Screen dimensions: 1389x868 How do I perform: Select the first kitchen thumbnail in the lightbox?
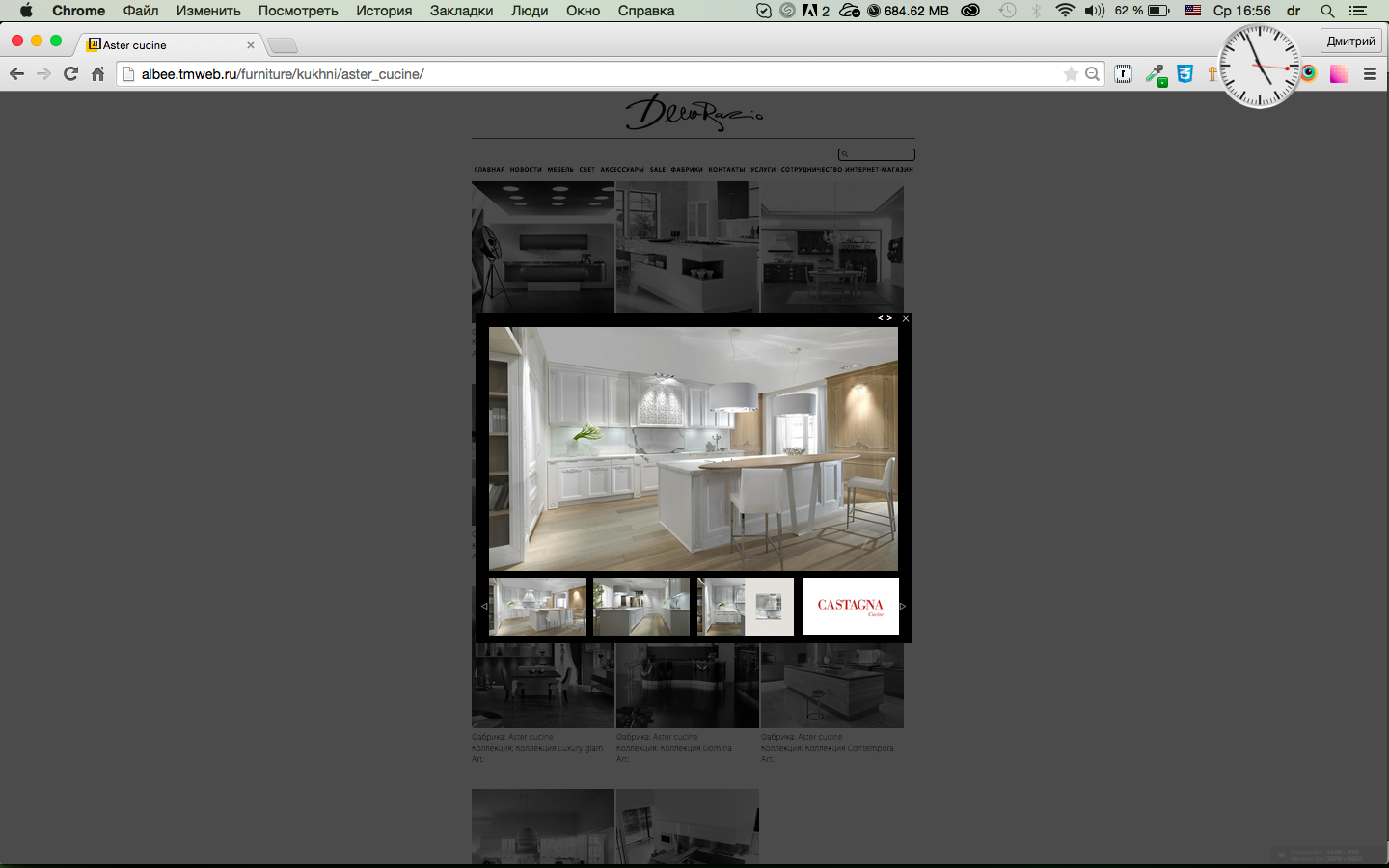537,607
